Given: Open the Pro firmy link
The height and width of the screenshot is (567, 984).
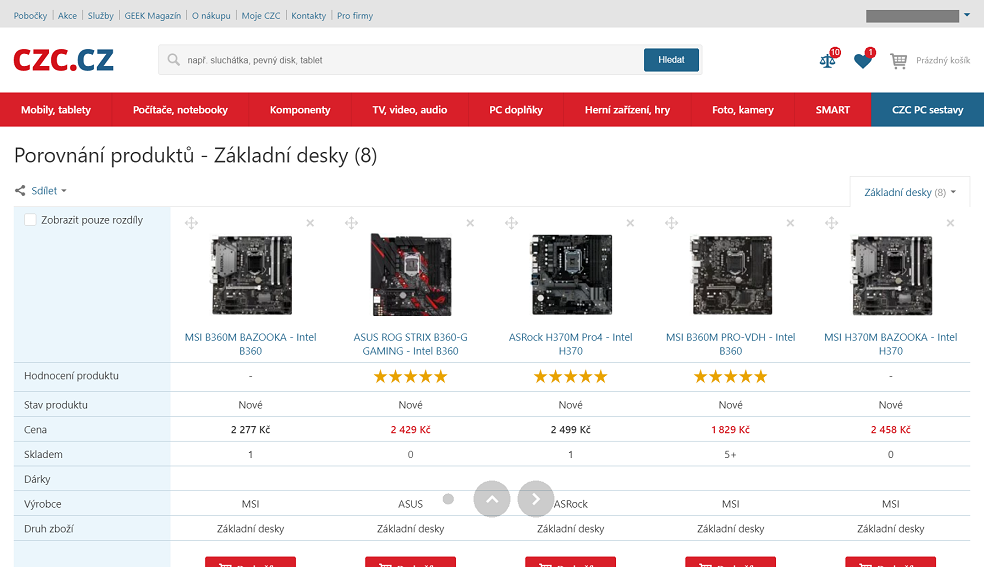Looking at the screenshot, I should [355, 16].
